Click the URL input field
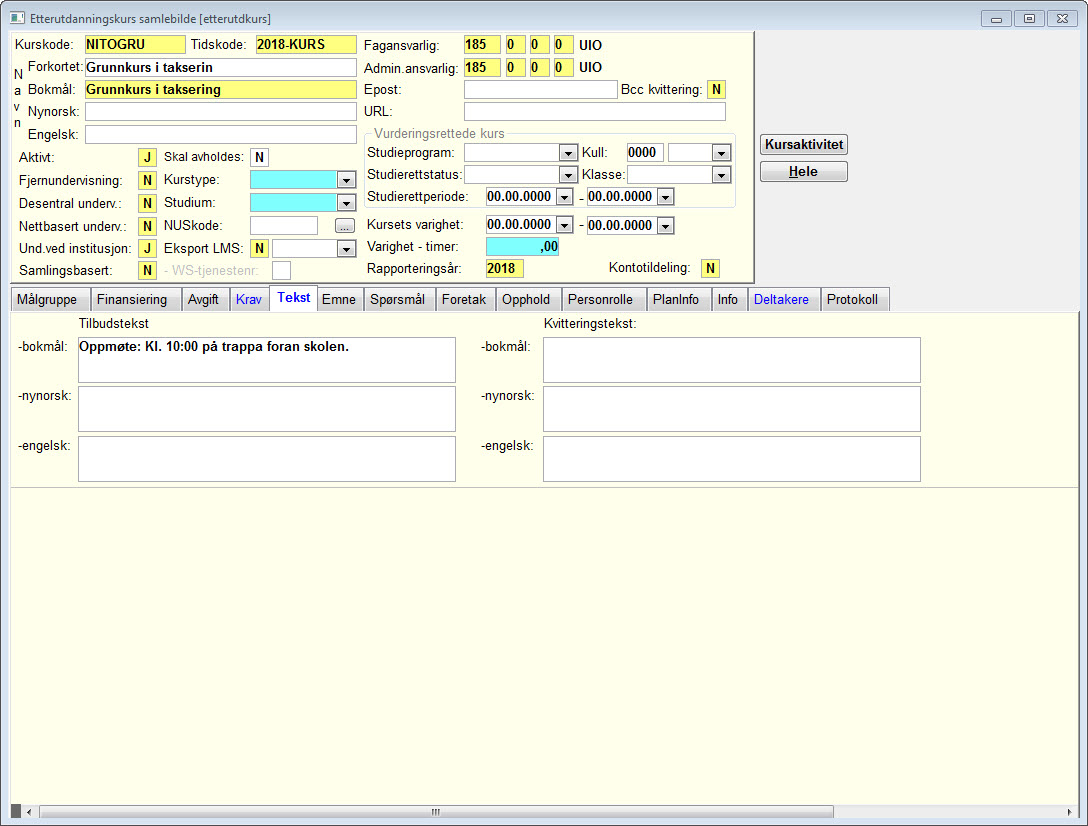Viewport: 1088px width, 826px height. click(x=595, y=111)
